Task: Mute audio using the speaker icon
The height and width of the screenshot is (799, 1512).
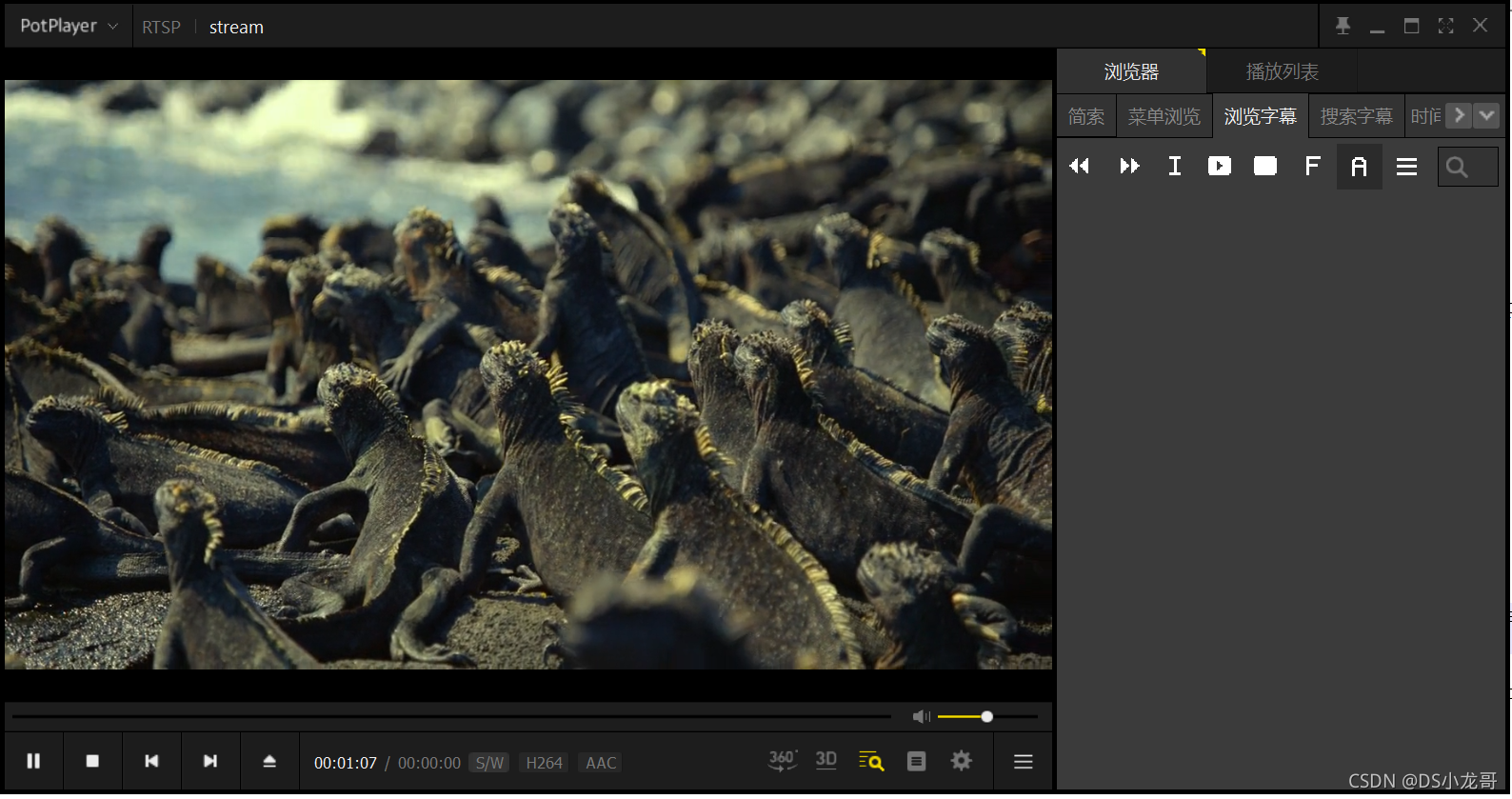Action: coord(921,717)
